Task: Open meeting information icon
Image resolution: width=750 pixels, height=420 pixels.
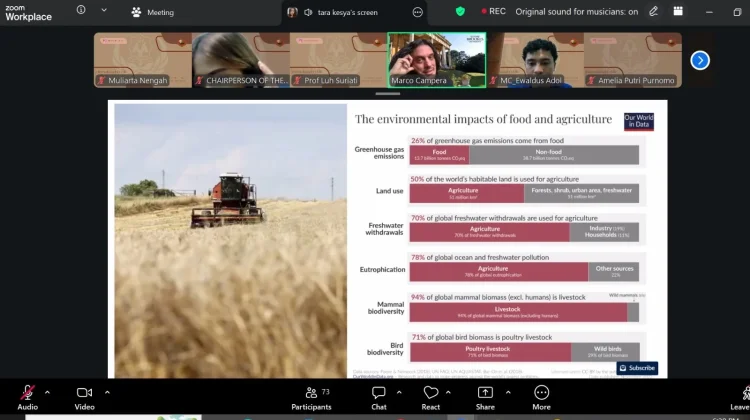Action: (x=81, y=10)
